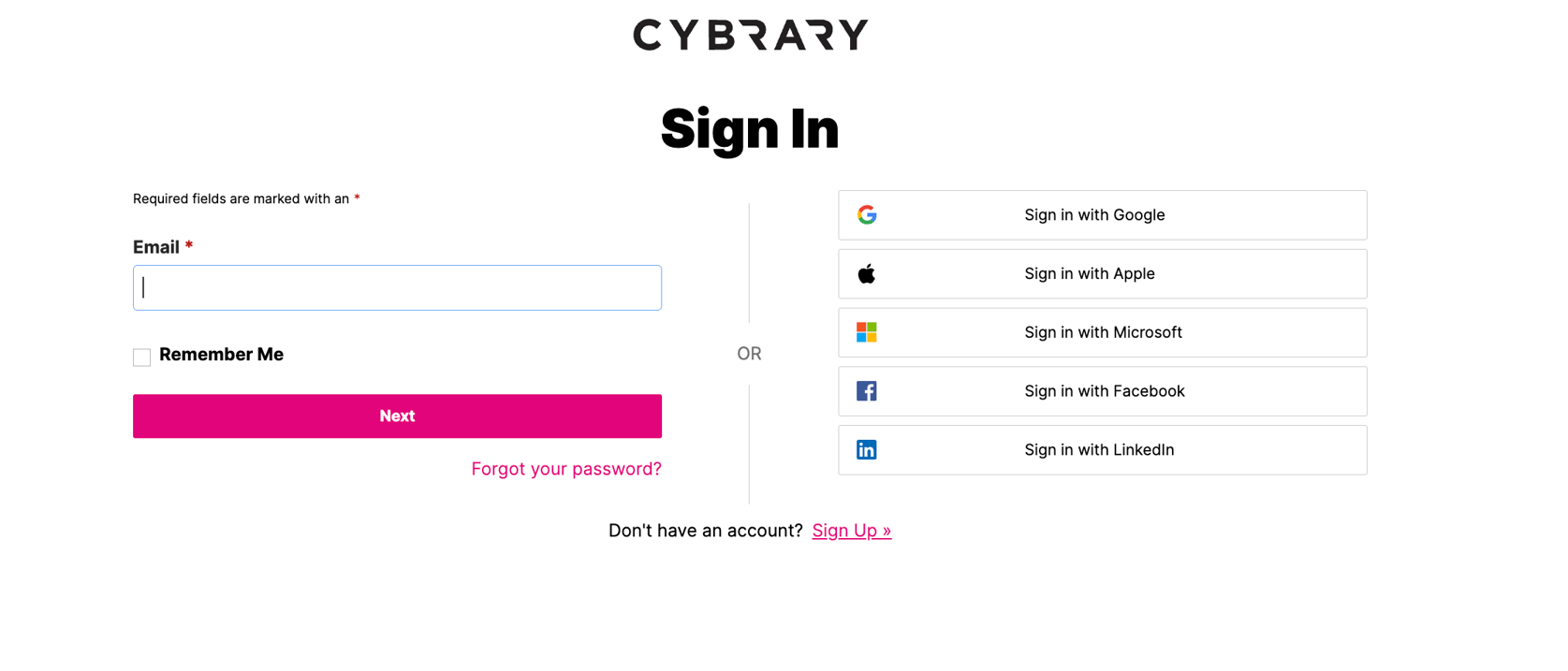Click the Sign In page heading
The width and height of the screenshot is (1568, 671).
click(749, 129)
